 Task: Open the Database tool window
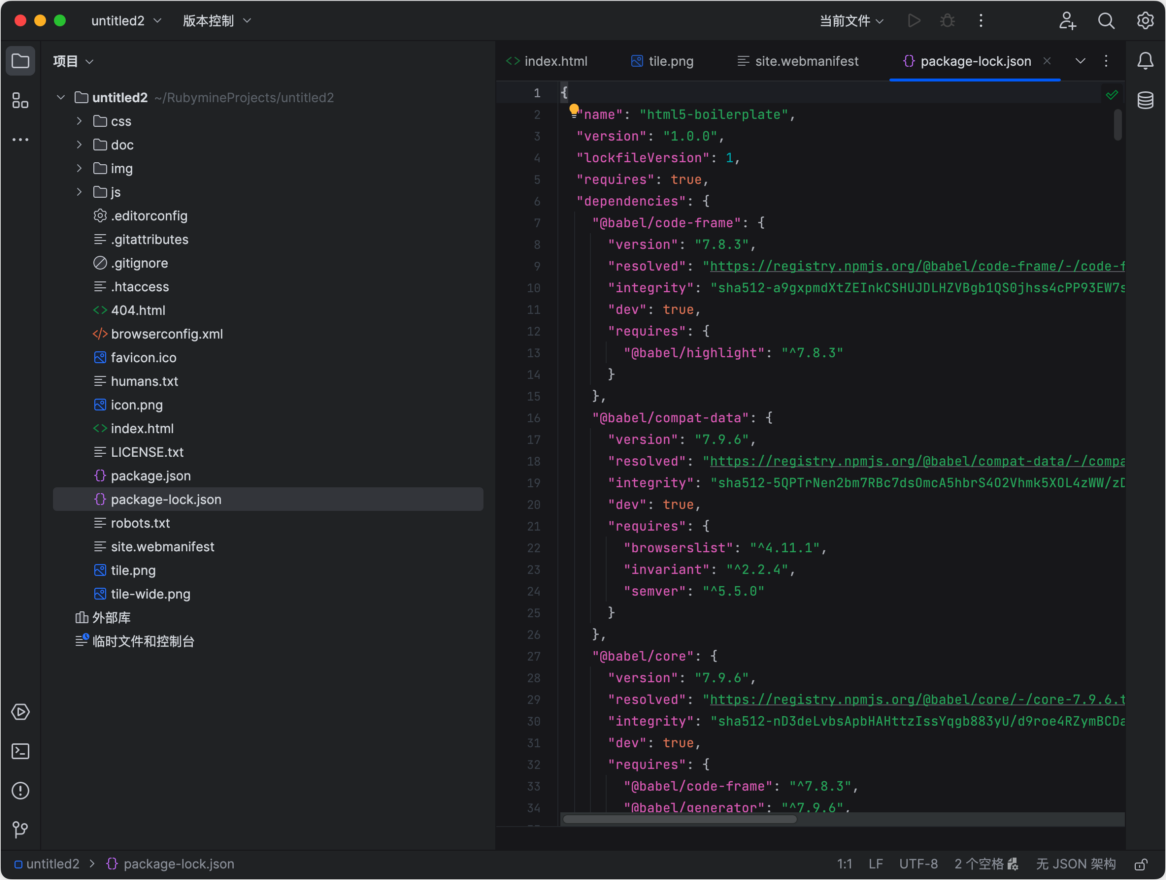click(1145, 100)
